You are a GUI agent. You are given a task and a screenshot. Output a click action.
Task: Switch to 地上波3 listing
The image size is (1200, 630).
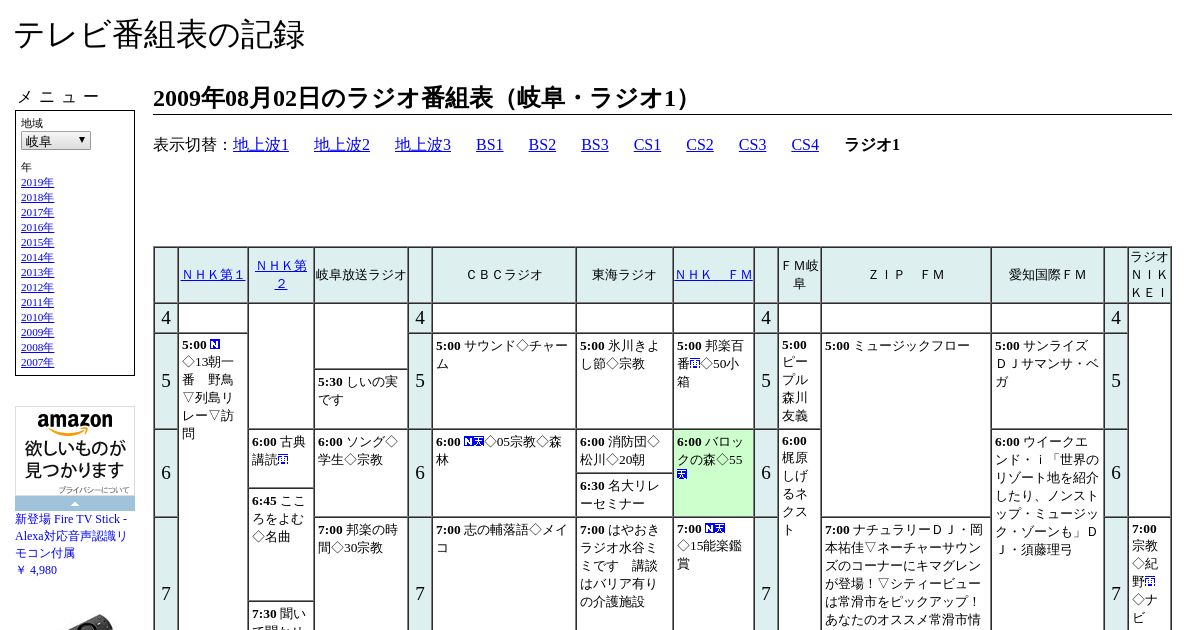(x=423, y=145)
